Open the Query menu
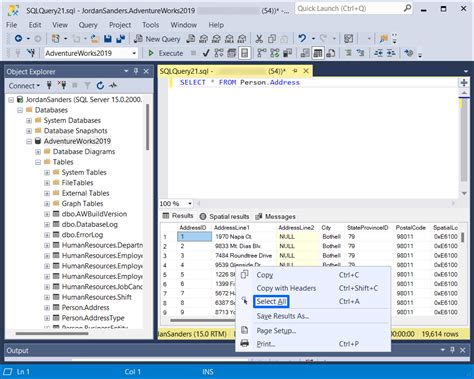The image size is (474, 379). 88,25
